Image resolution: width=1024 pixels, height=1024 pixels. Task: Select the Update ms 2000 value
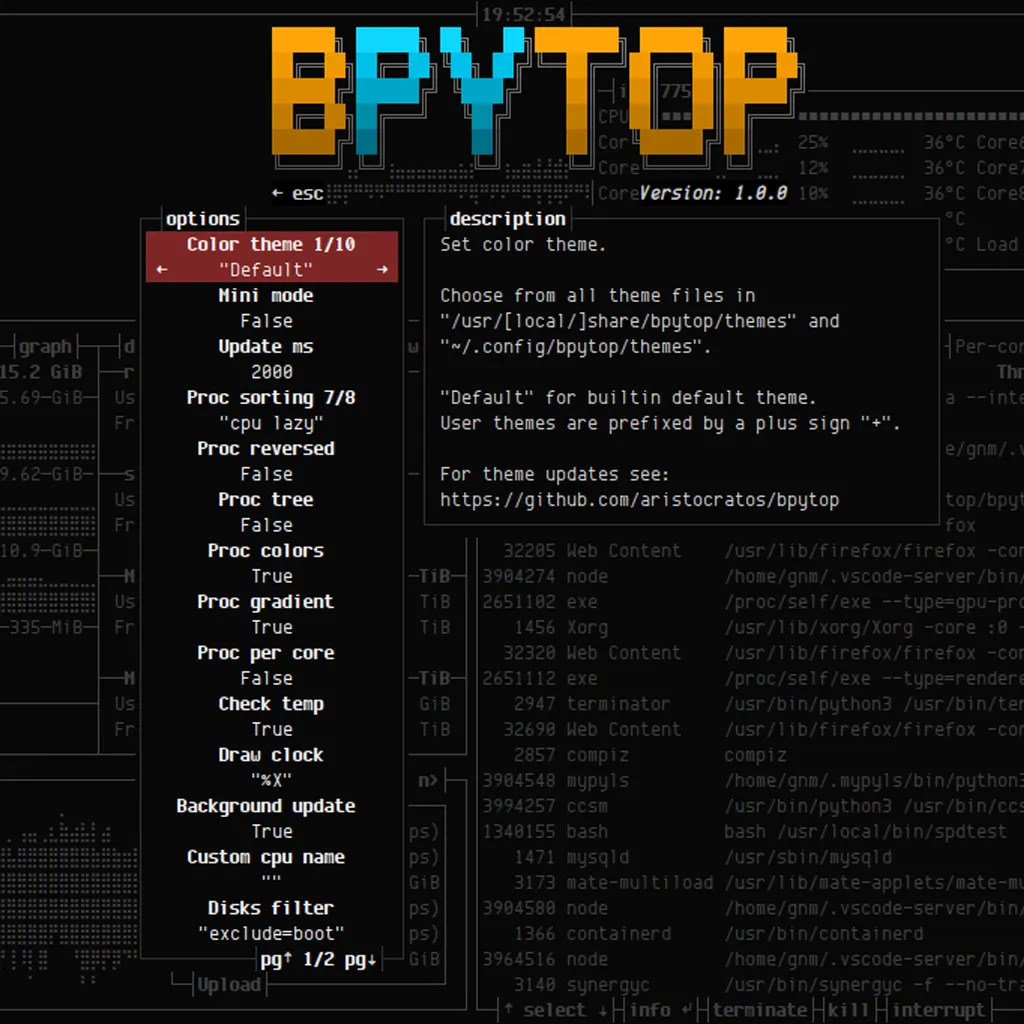pos(271,372)
